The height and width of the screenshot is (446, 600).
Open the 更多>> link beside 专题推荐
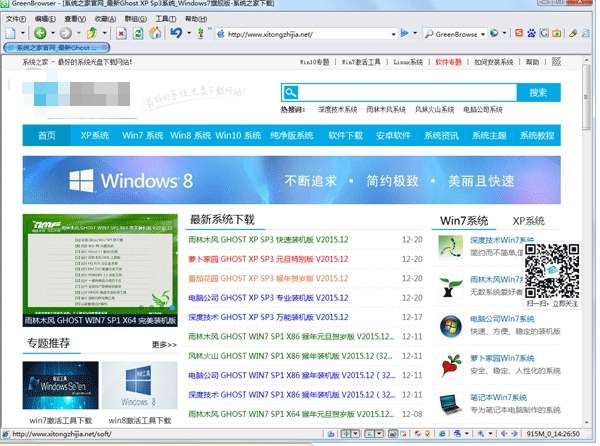164,345
